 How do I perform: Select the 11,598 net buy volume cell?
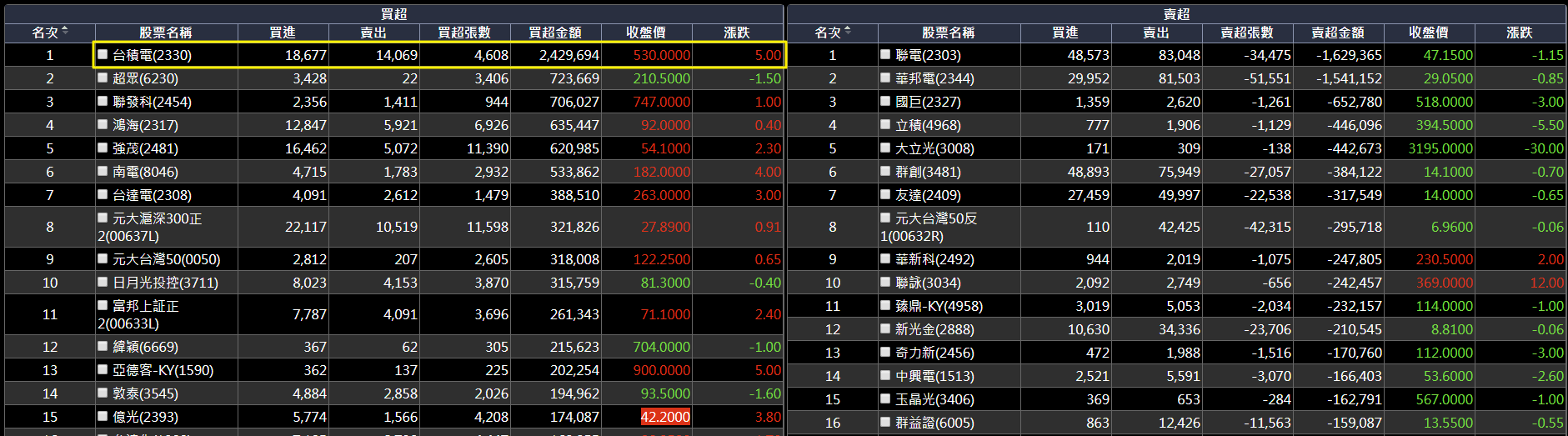click(x=464, y=227)
